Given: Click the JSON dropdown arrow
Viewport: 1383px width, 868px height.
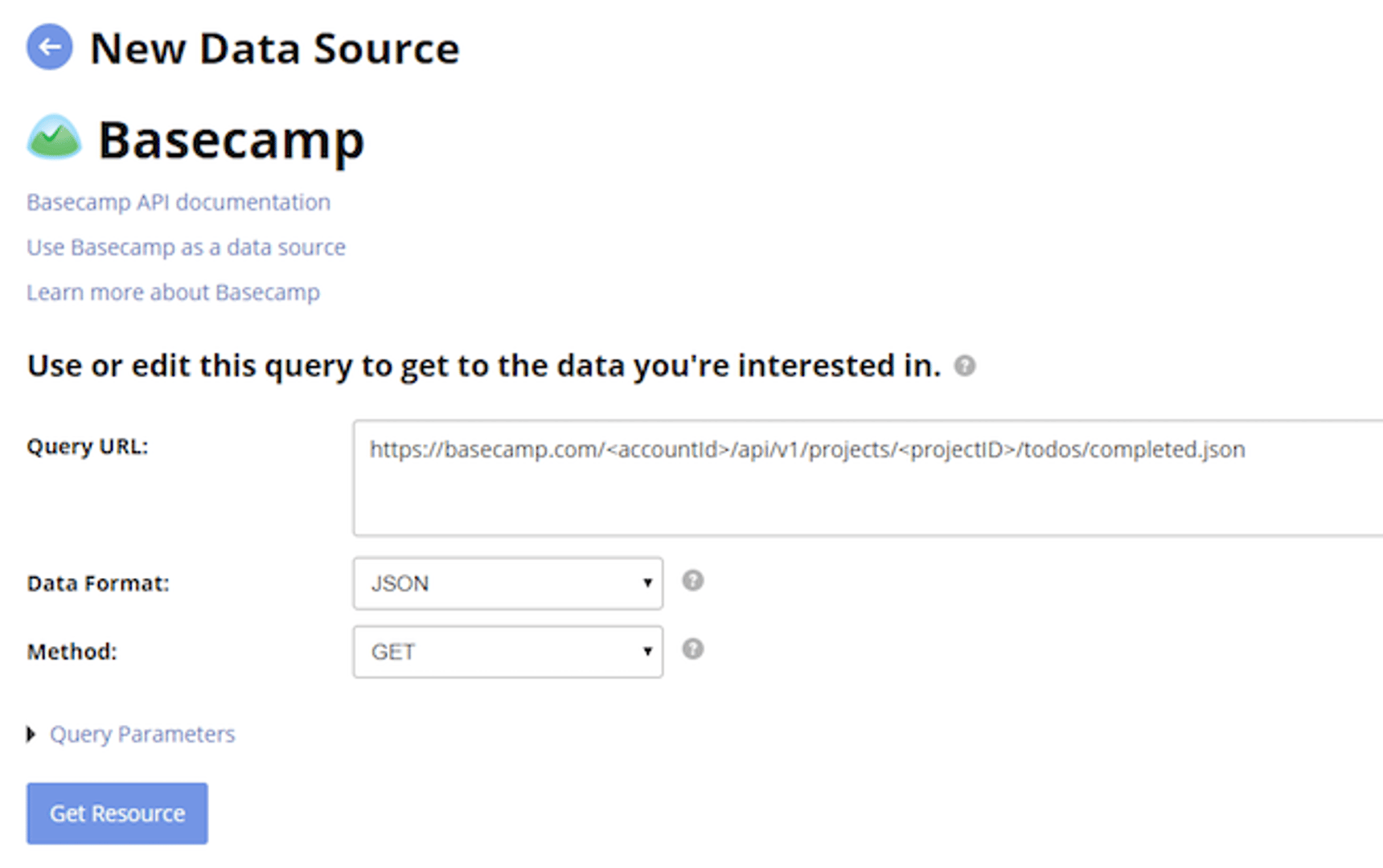Looking at the screenshot, I should point(647,583).
